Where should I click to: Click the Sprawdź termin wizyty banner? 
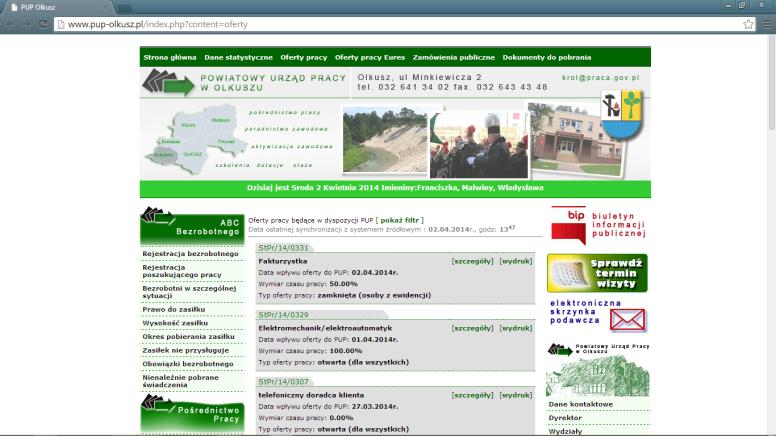tap(597, 273)
